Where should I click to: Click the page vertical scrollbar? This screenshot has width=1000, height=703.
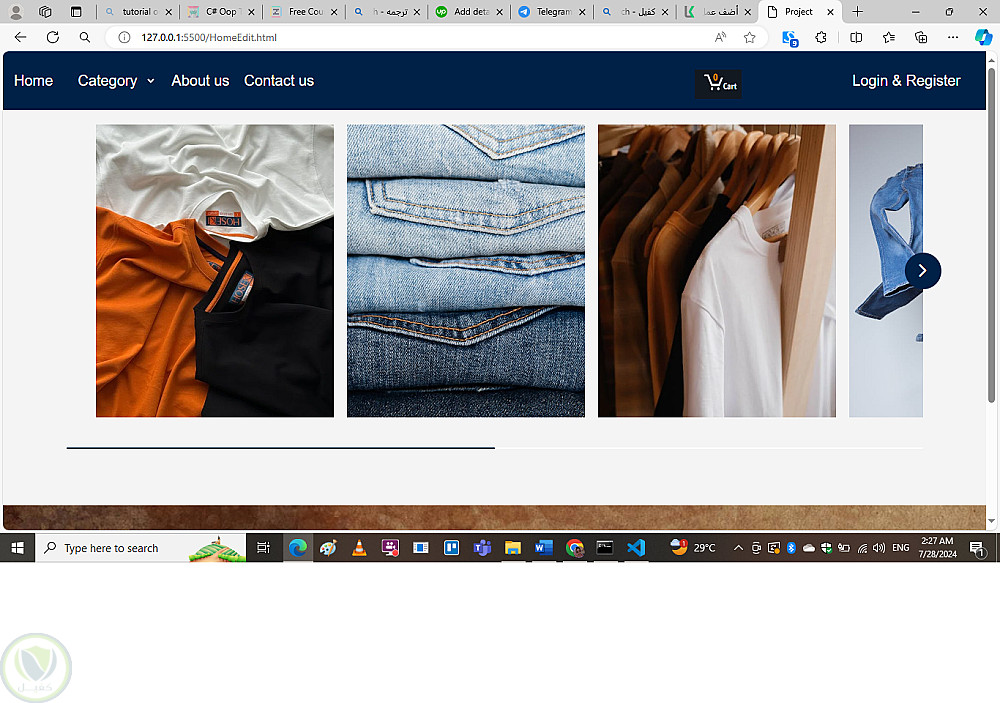[x=991, y=233]
